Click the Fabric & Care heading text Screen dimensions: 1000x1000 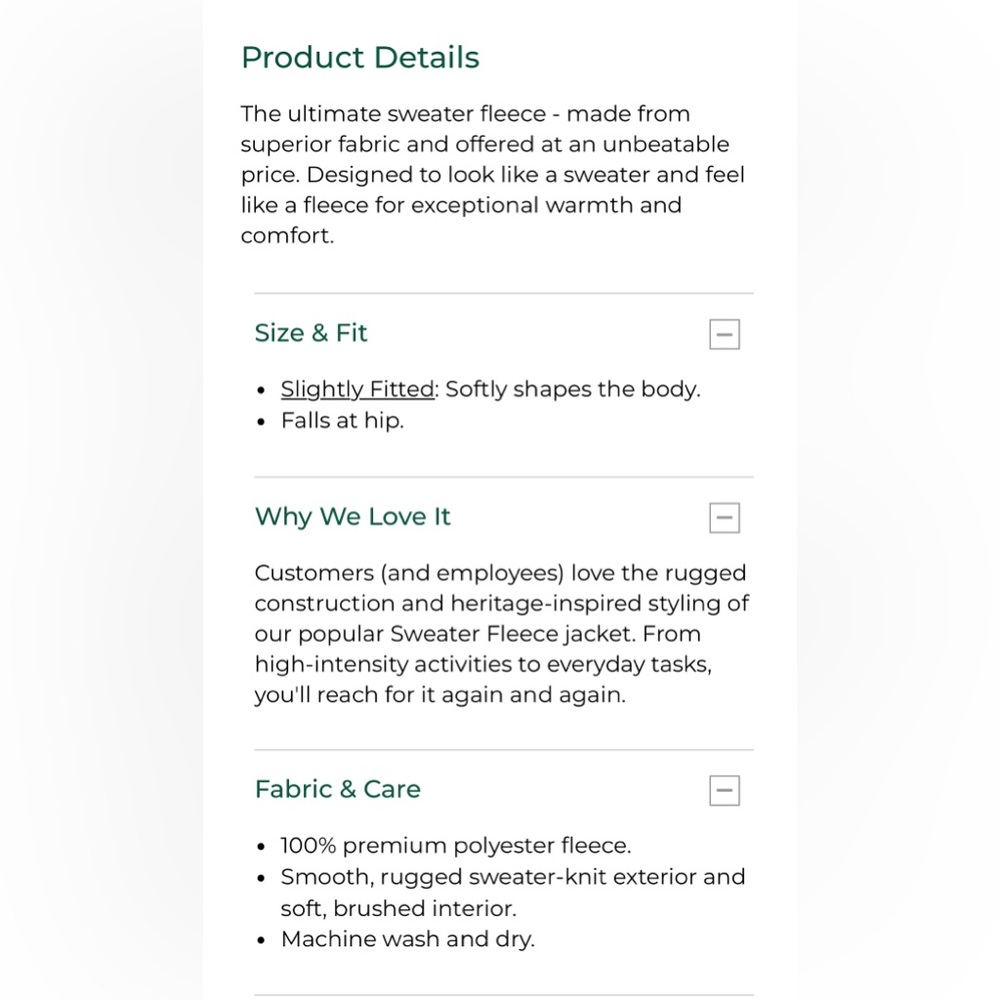337,789
